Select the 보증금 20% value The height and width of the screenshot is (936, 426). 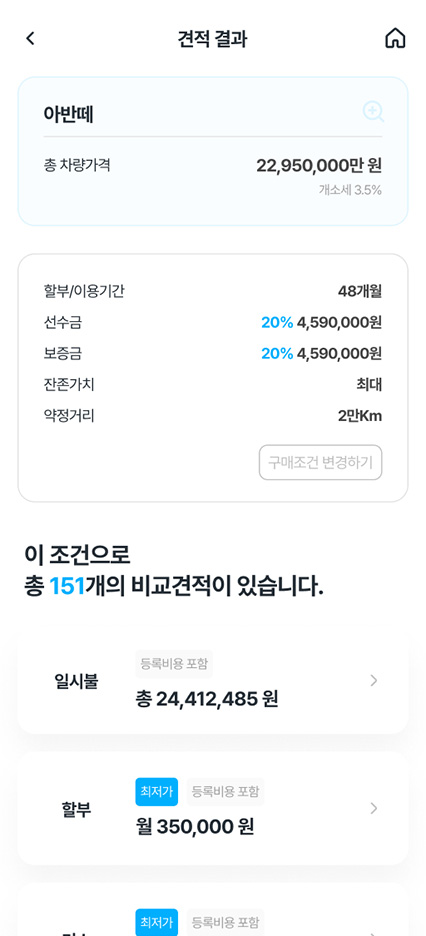277,354
